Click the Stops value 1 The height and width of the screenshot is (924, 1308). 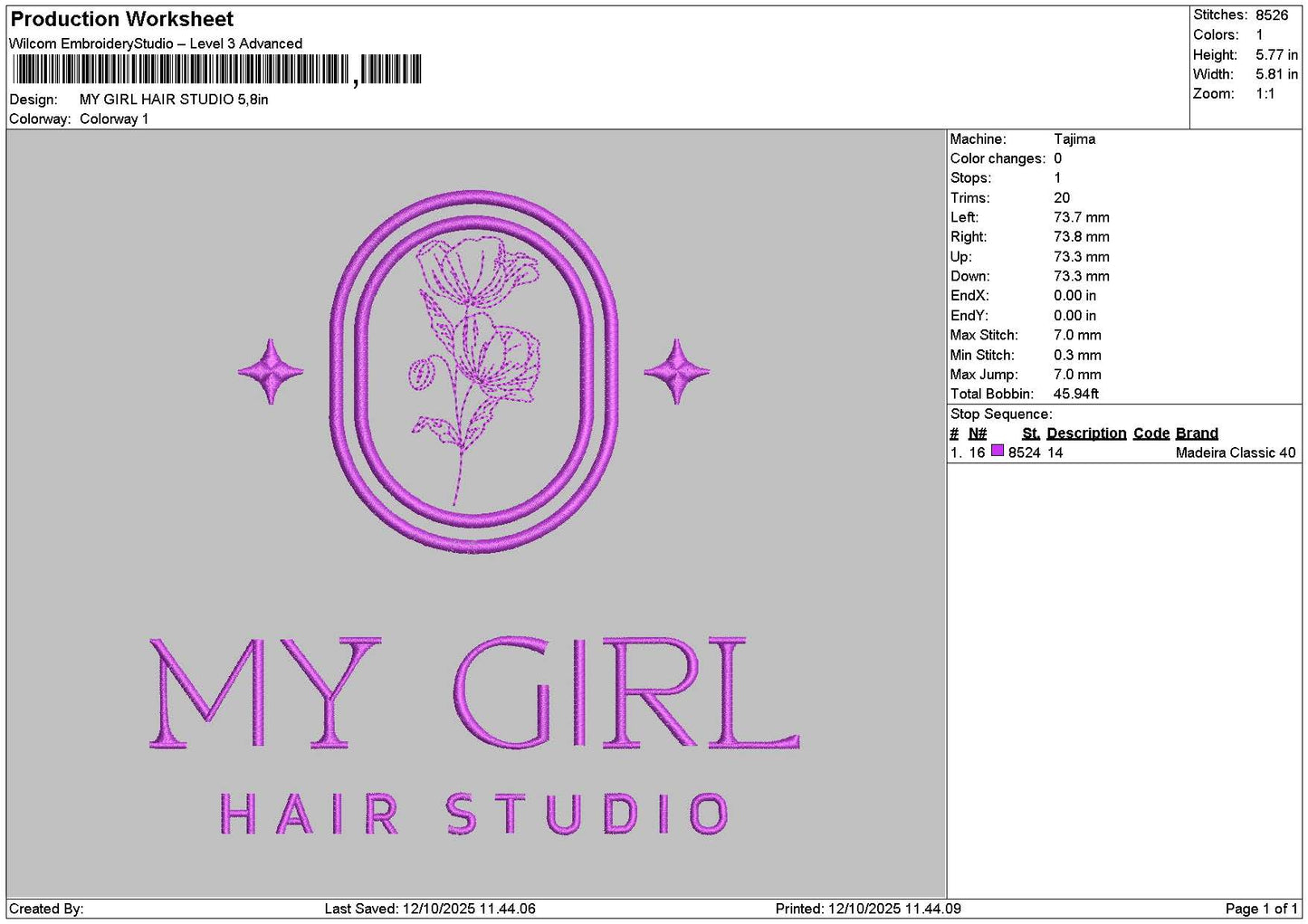pyautogui.click(x=1057, y=178)
